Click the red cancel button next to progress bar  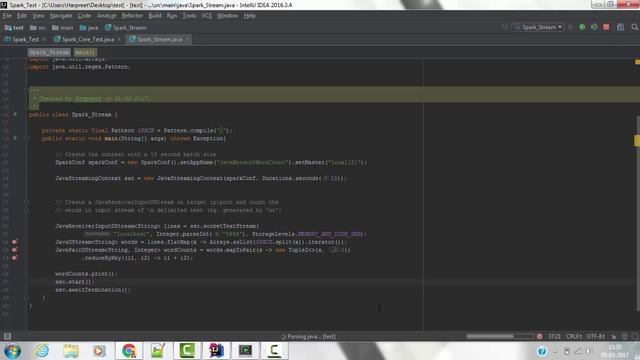pos(540,336)
